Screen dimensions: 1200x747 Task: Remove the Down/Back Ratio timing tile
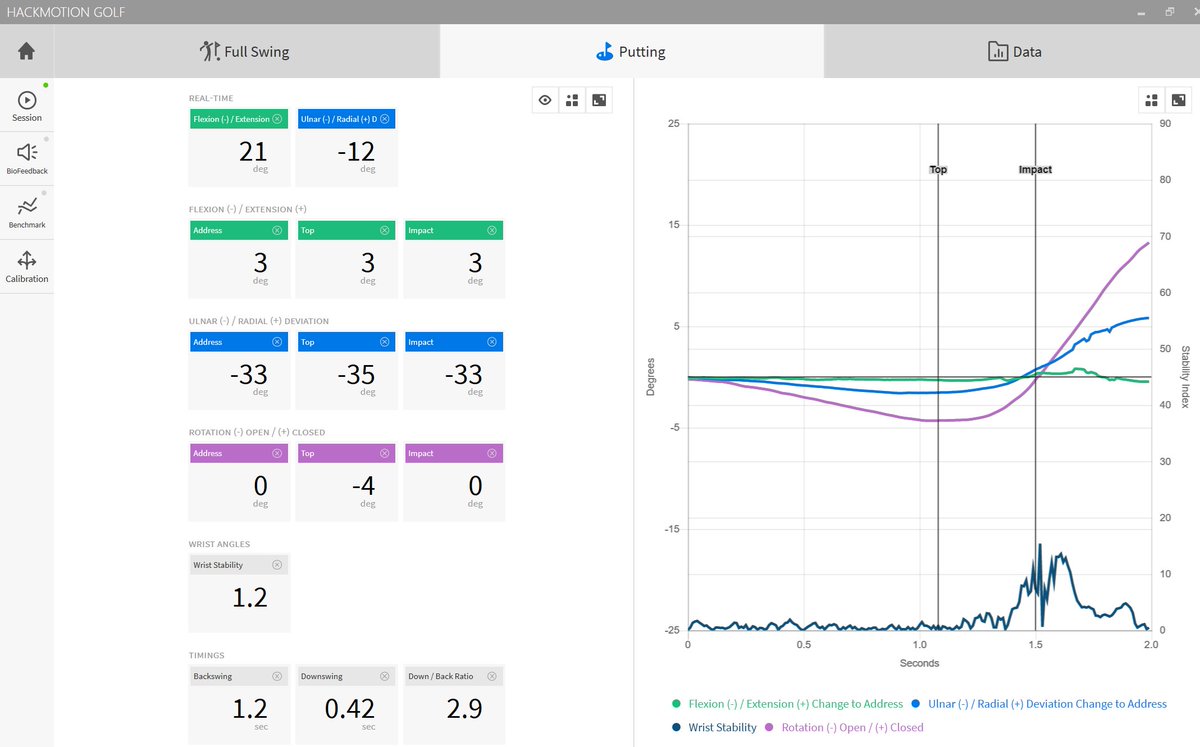click(490, 675)
